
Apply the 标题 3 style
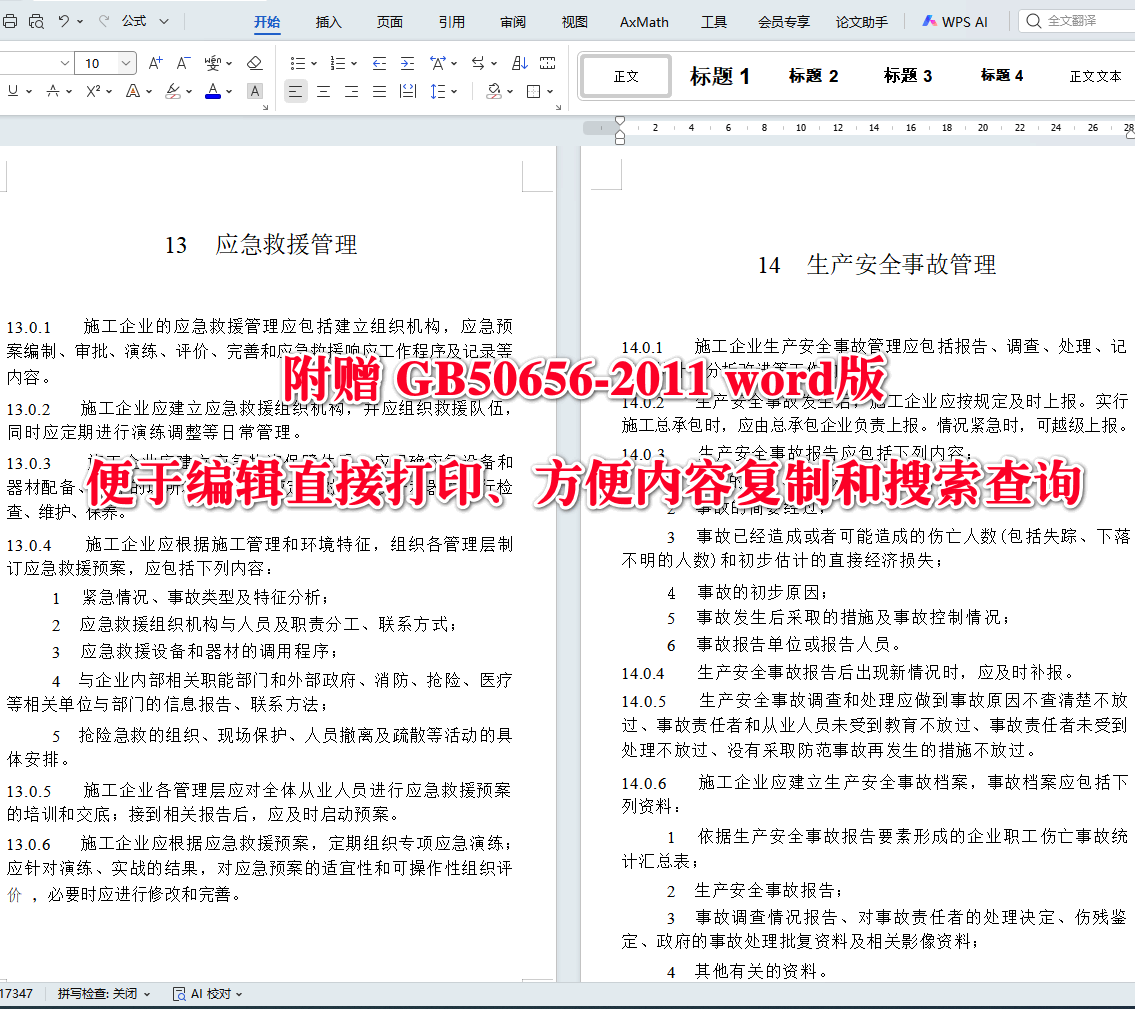click(x=908, y=76)
